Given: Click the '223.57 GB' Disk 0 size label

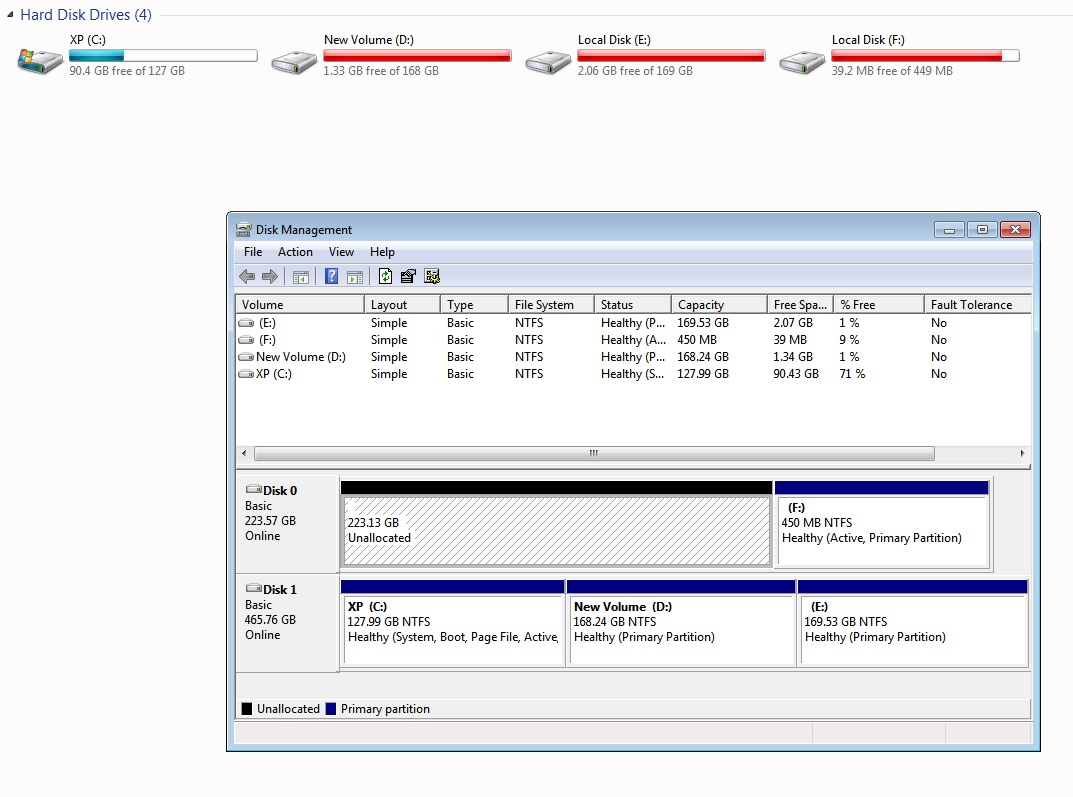Looking at the screenshot, I should point(270,521).
